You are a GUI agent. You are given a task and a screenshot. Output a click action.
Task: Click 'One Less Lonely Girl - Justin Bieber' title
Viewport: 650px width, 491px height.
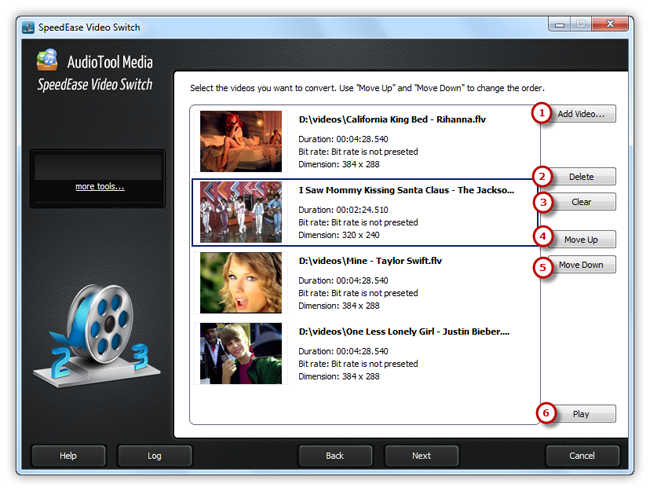[404, 332]
